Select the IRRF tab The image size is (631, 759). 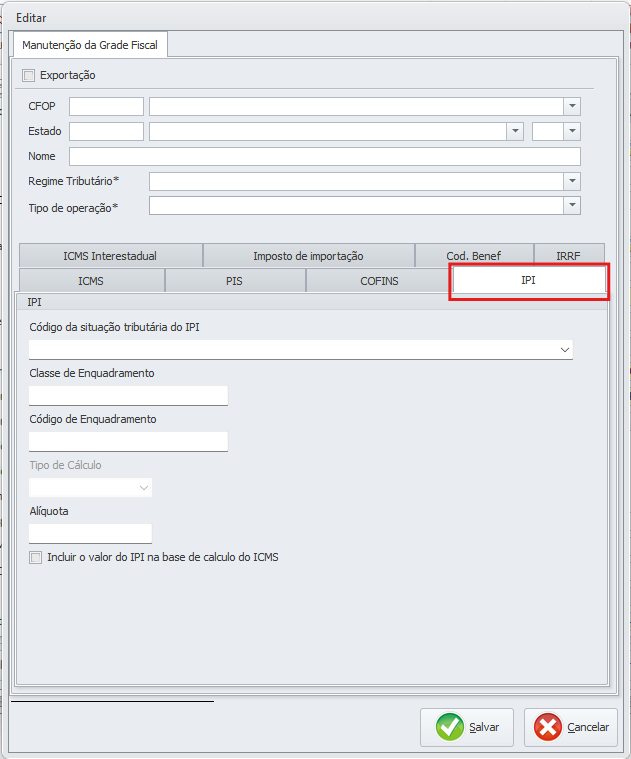tap(569, 256)
